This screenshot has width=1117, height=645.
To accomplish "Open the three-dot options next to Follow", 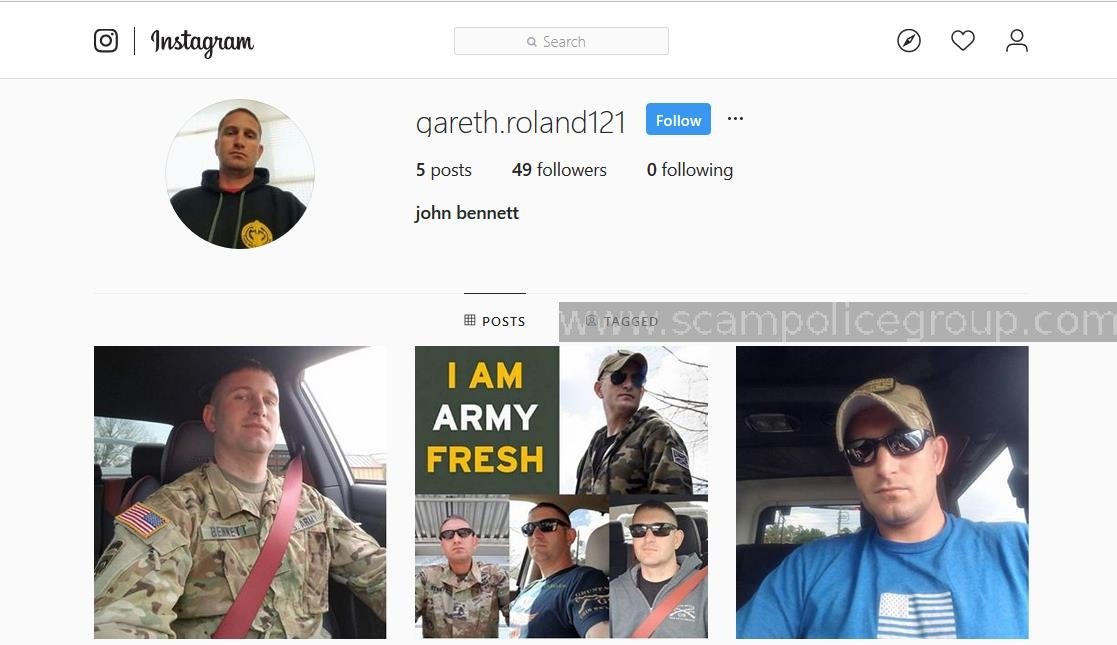I will coord(735,119).
